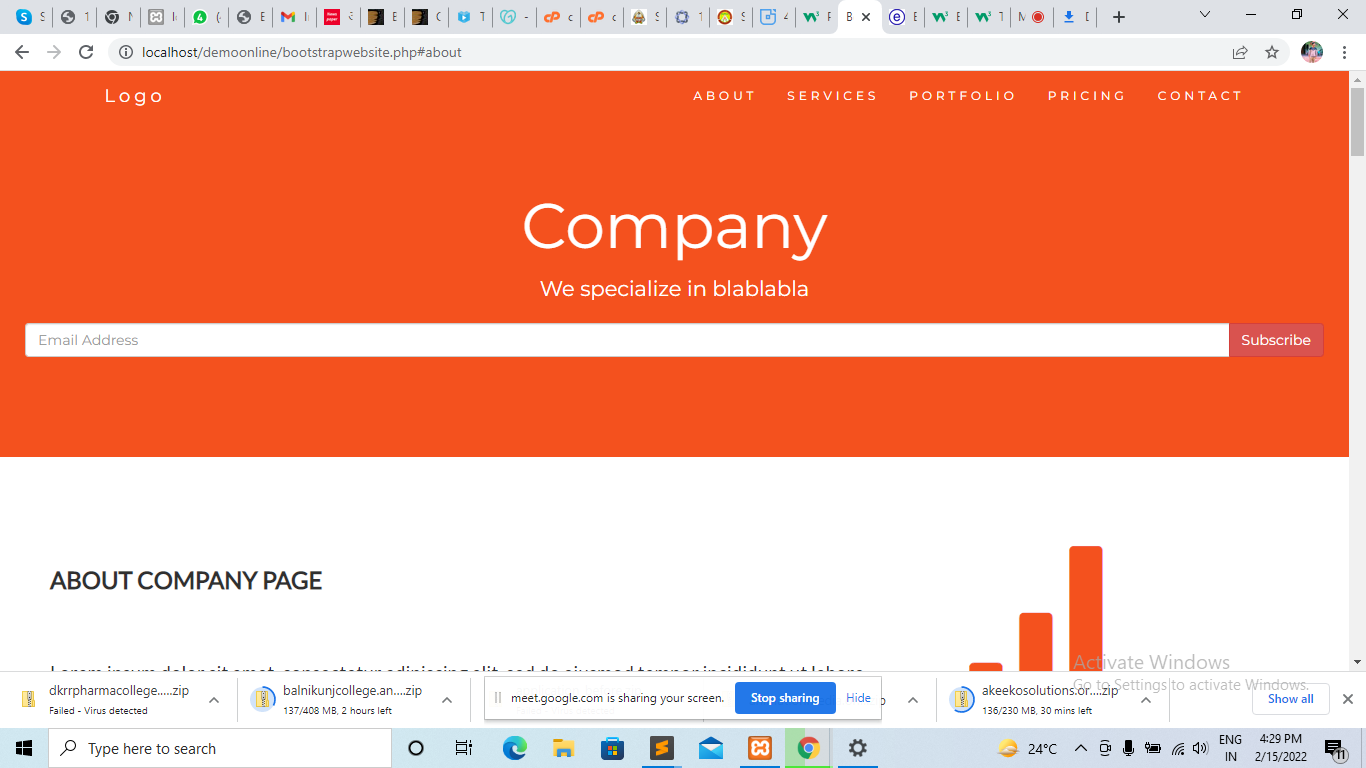
Task: Click the browser reload page icon
Action: pyautogui.click(x=86, y=52)
